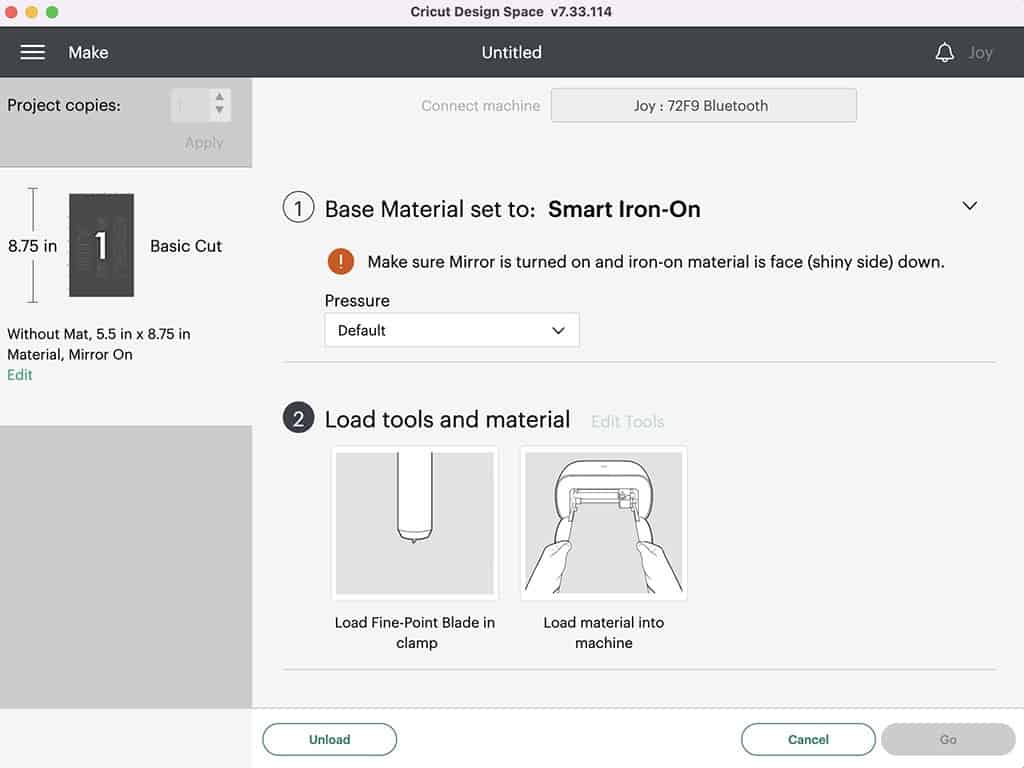Screen dimensions: 1024x768
Task: Click the Untitled project title
Action: pyautogui.click(x=511, y=52)
